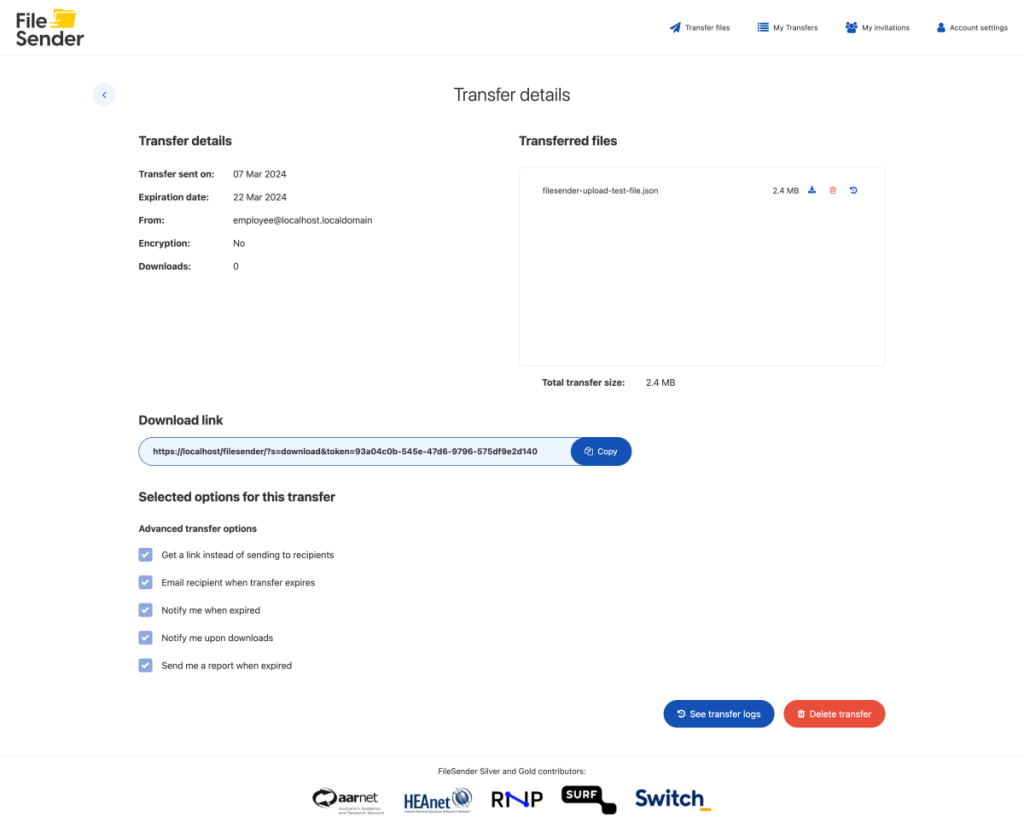
Task: Uncheck 'Notify me when expired'
Action: 145,610
